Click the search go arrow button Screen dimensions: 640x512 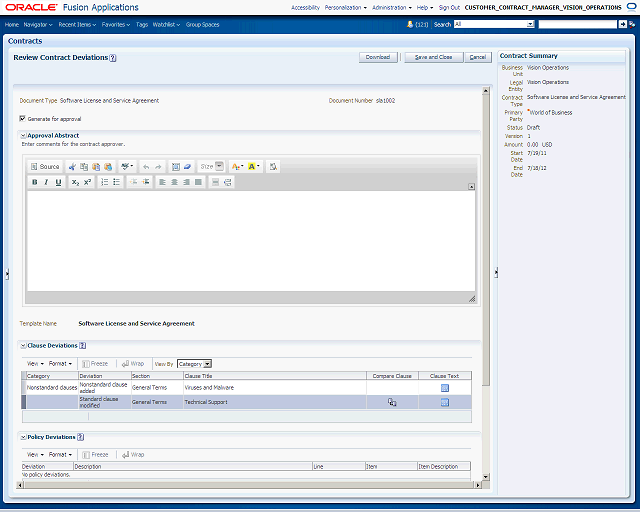tap(622, 24)
